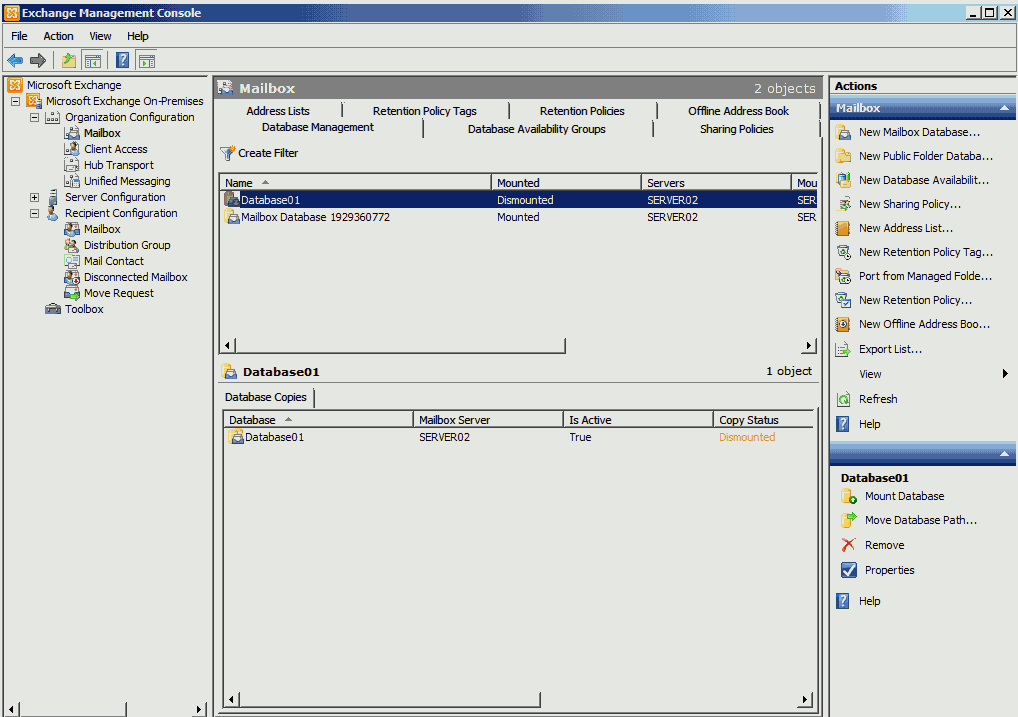The width and height of the screenshot is (1018, 717).
Task: Click the Properties action link
Action: pos(889,570)
